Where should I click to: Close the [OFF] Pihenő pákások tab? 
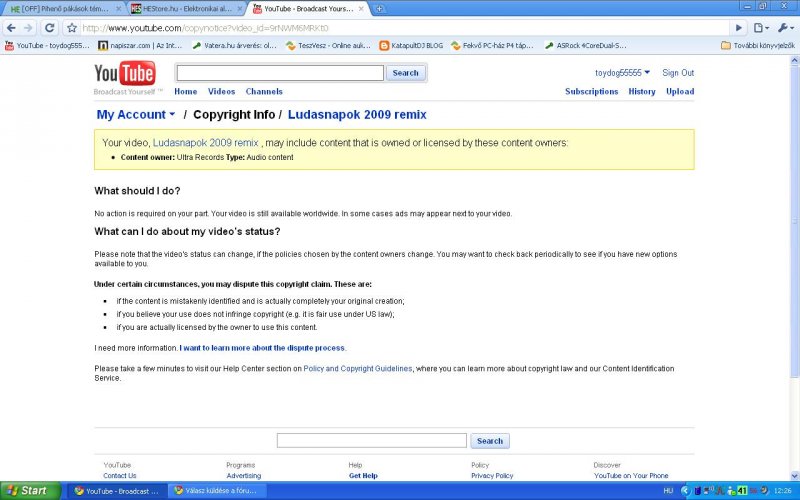(x=118, y=9)
